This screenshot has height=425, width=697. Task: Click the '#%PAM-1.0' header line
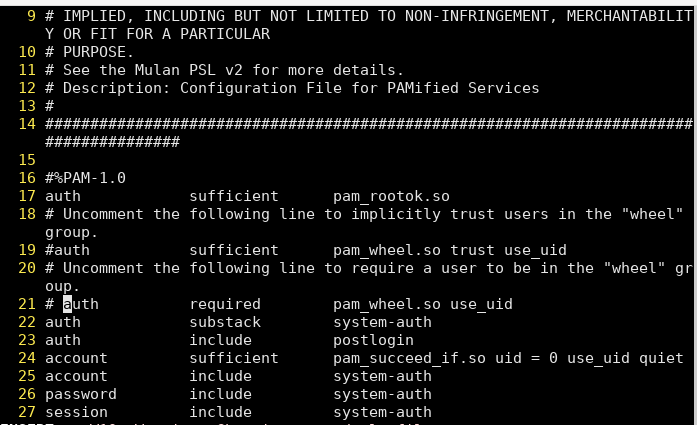[85, 178]
